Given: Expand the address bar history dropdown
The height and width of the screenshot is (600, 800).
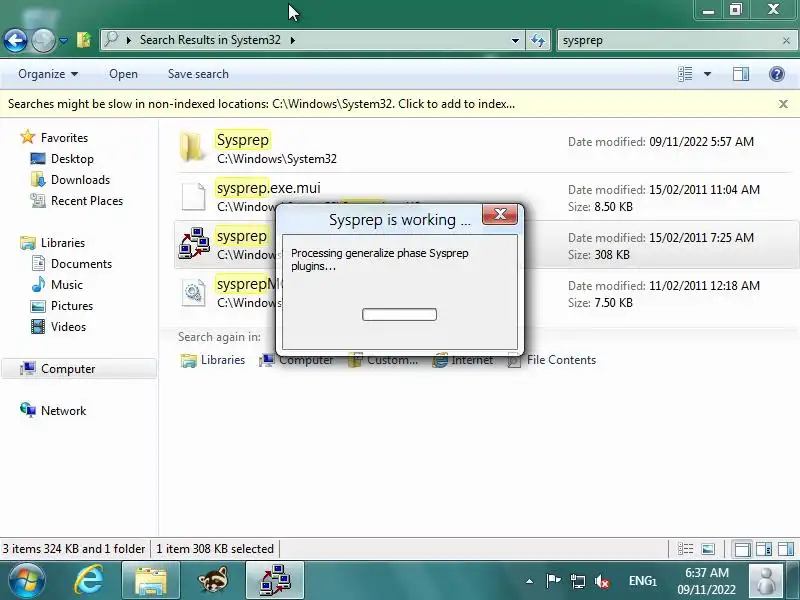Looking at the screenshot, I should pyautogui.click(x=515, y=40).
